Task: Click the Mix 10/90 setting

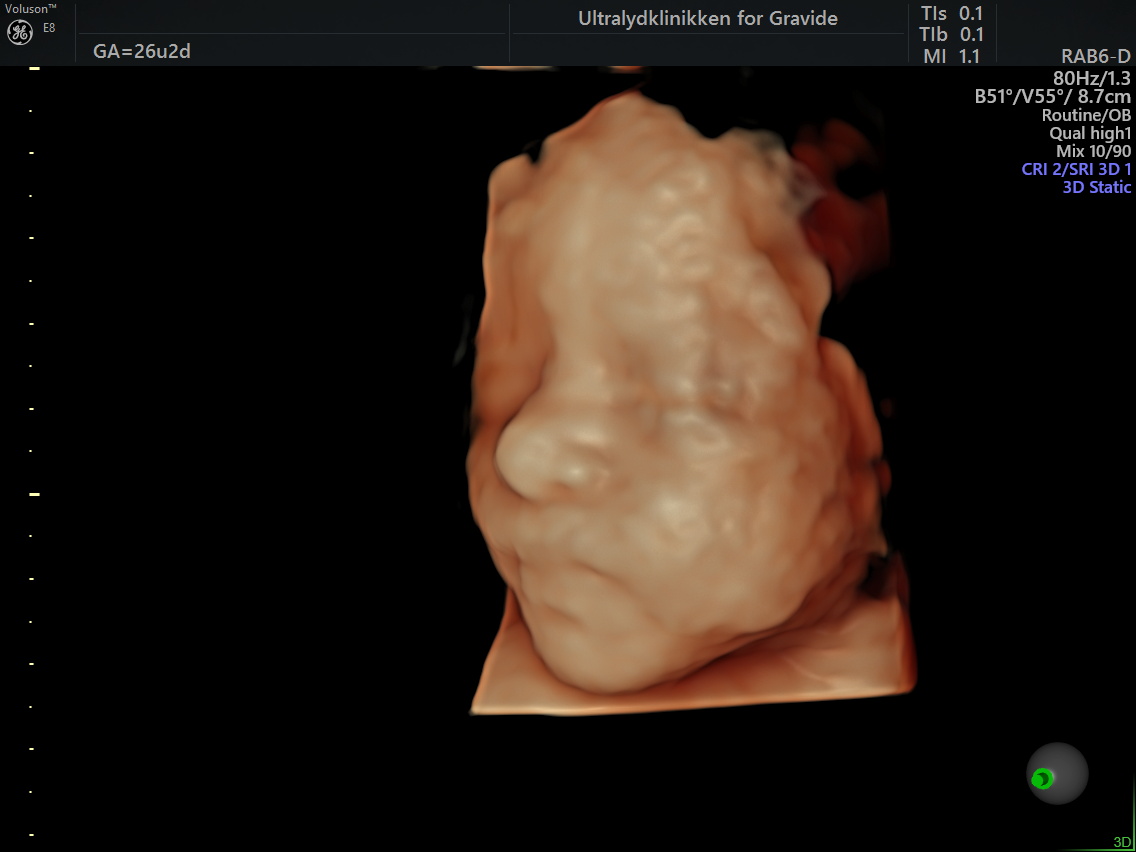Action: coord(1093,151)
